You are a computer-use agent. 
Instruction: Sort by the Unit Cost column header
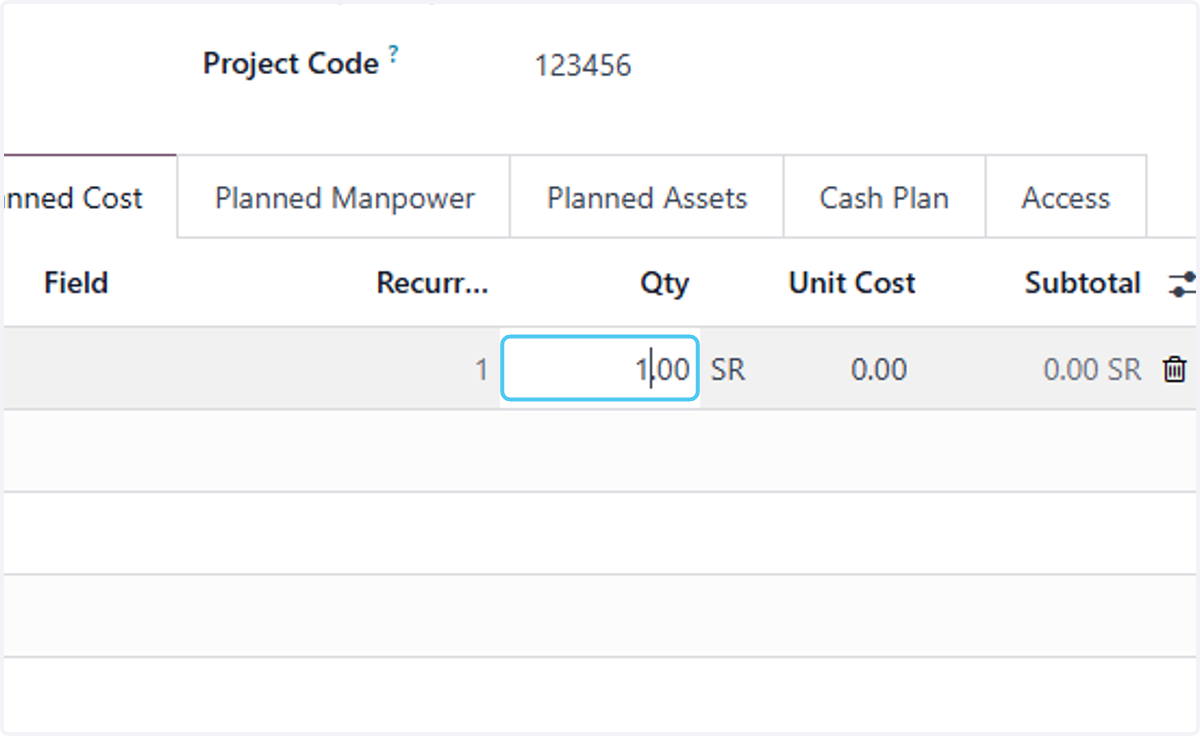click(852, 283)
